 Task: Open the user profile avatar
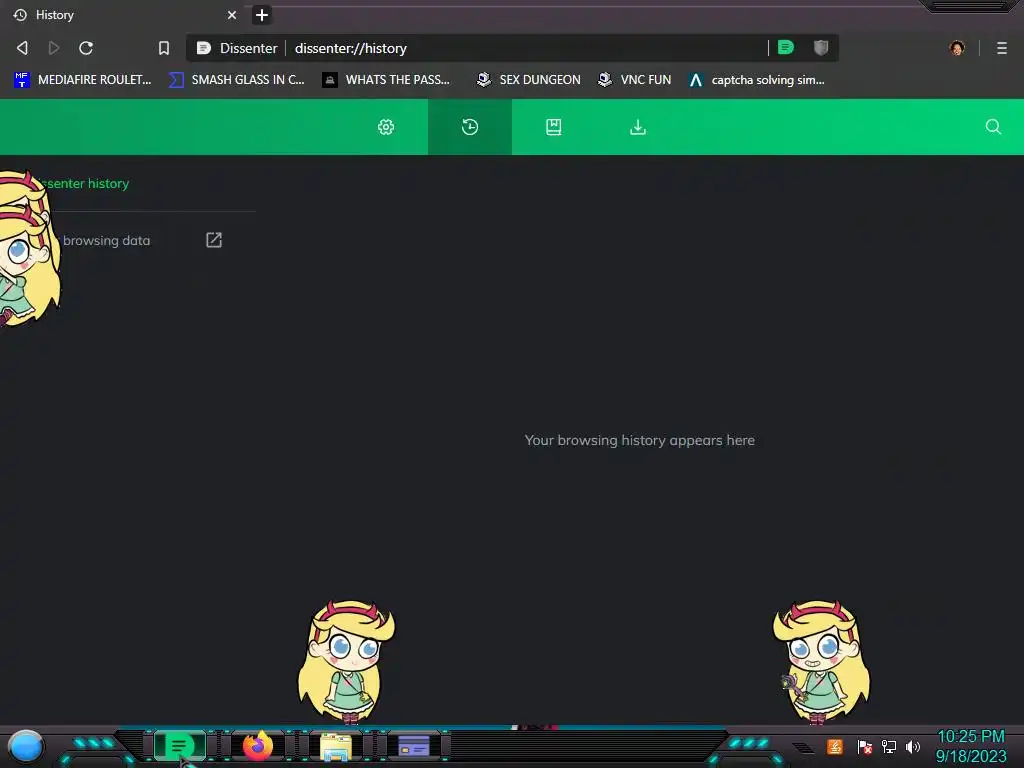(x=957, y=48)
